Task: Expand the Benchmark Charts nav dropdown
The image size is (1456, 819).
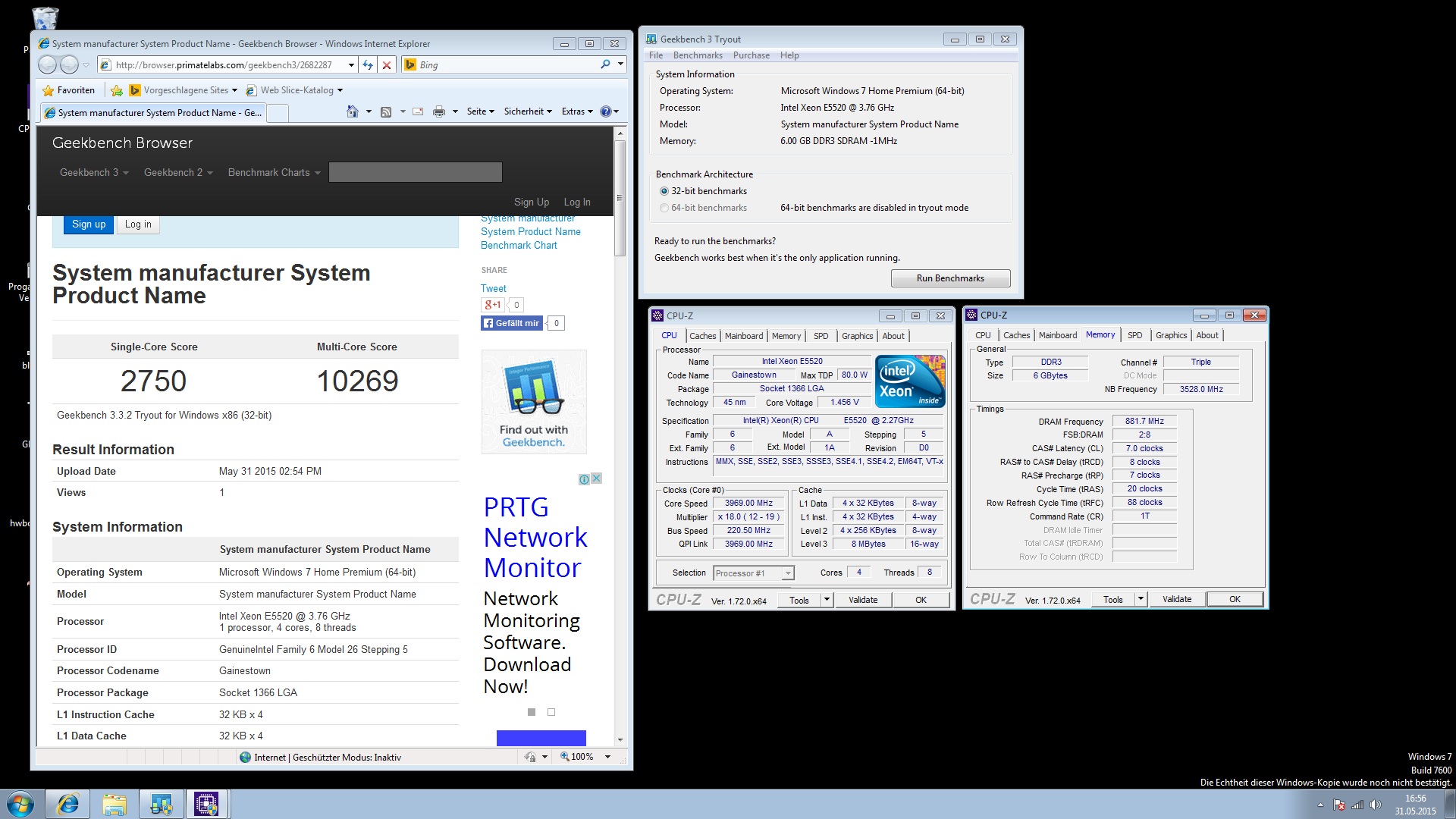Action: click(274, 173)
